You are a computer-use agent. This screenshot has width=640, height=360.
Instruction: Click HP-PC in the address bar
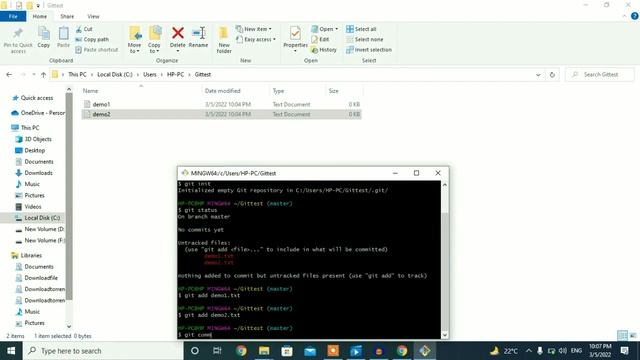(176, 75)
